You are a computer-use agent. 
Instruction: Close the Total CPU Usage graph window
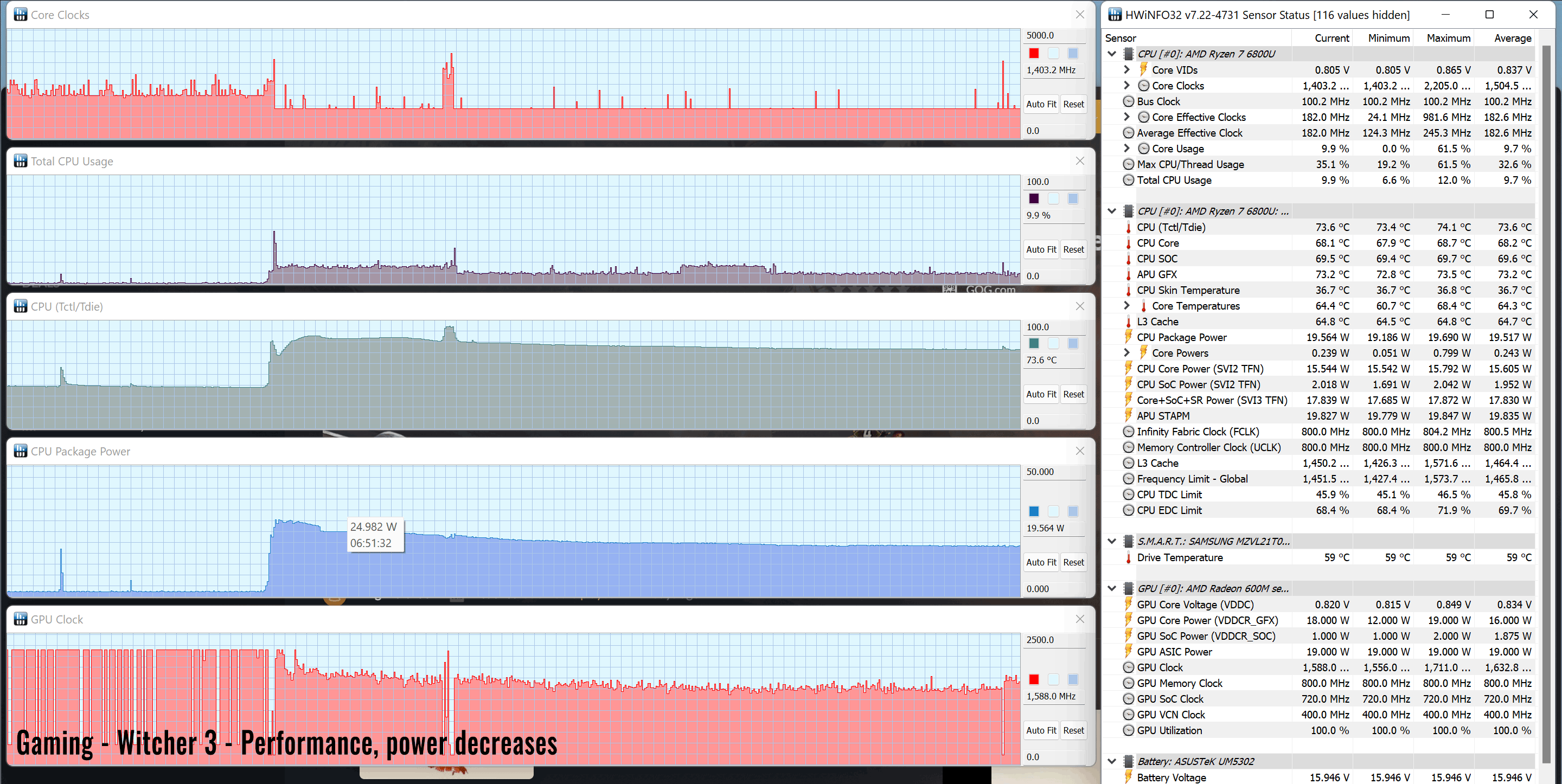pyautogui.click(x=1080, y=160)
